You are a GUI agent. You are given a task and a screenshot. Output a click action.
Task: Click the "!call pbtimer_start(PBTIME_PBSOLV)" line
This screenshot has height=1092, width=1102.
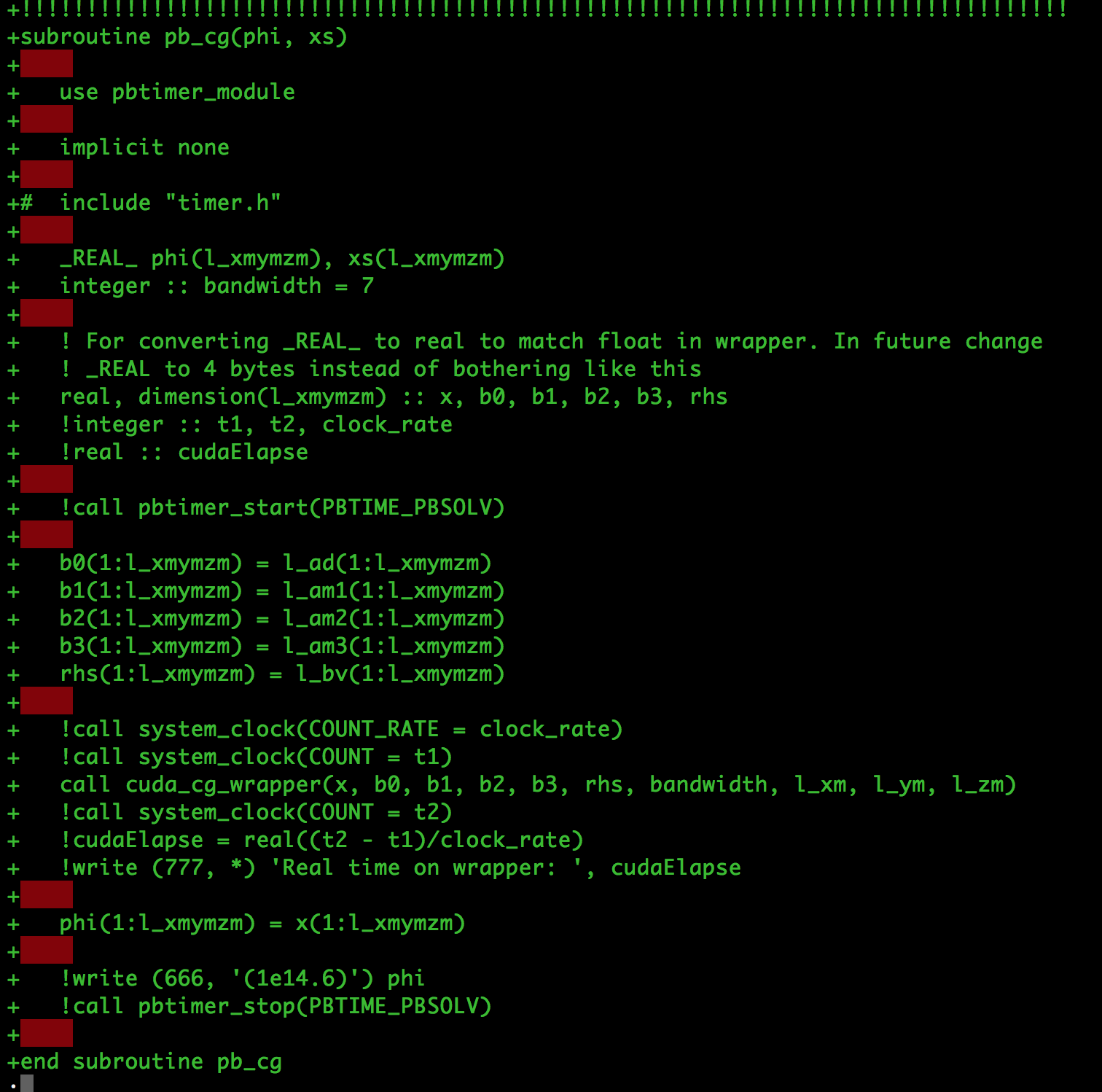(282, 507)
